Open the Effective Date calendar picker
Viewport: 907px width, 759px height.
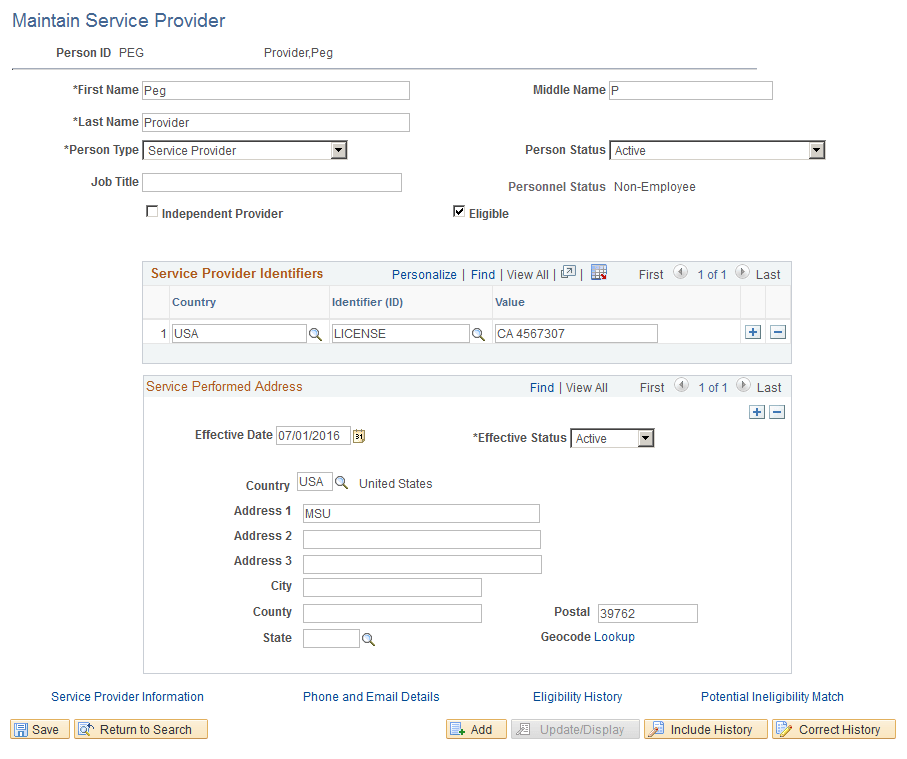(x=360, y=435)
